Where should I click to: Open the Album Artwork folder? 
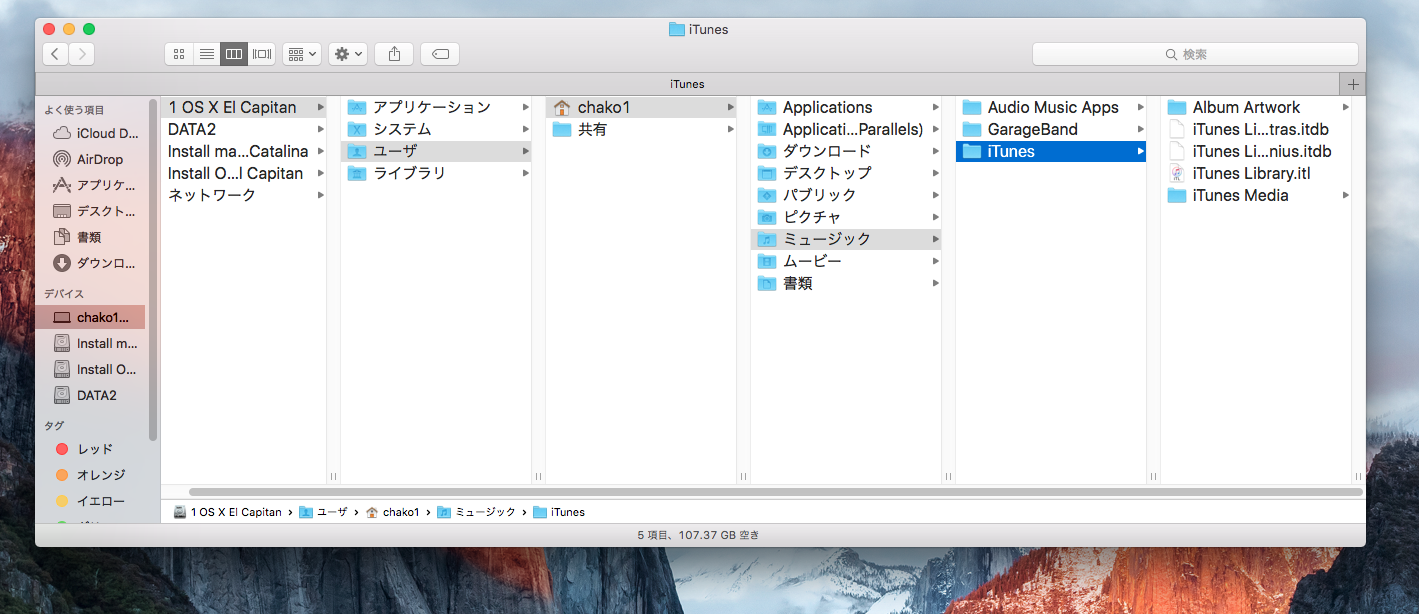1245,107
